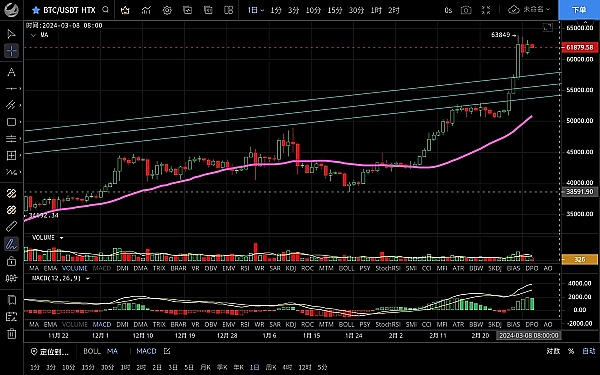The image size is (600, 375).
Task: Click the 2024-03-08 08:00:00 date label on time axis
Action: [529, 336]
